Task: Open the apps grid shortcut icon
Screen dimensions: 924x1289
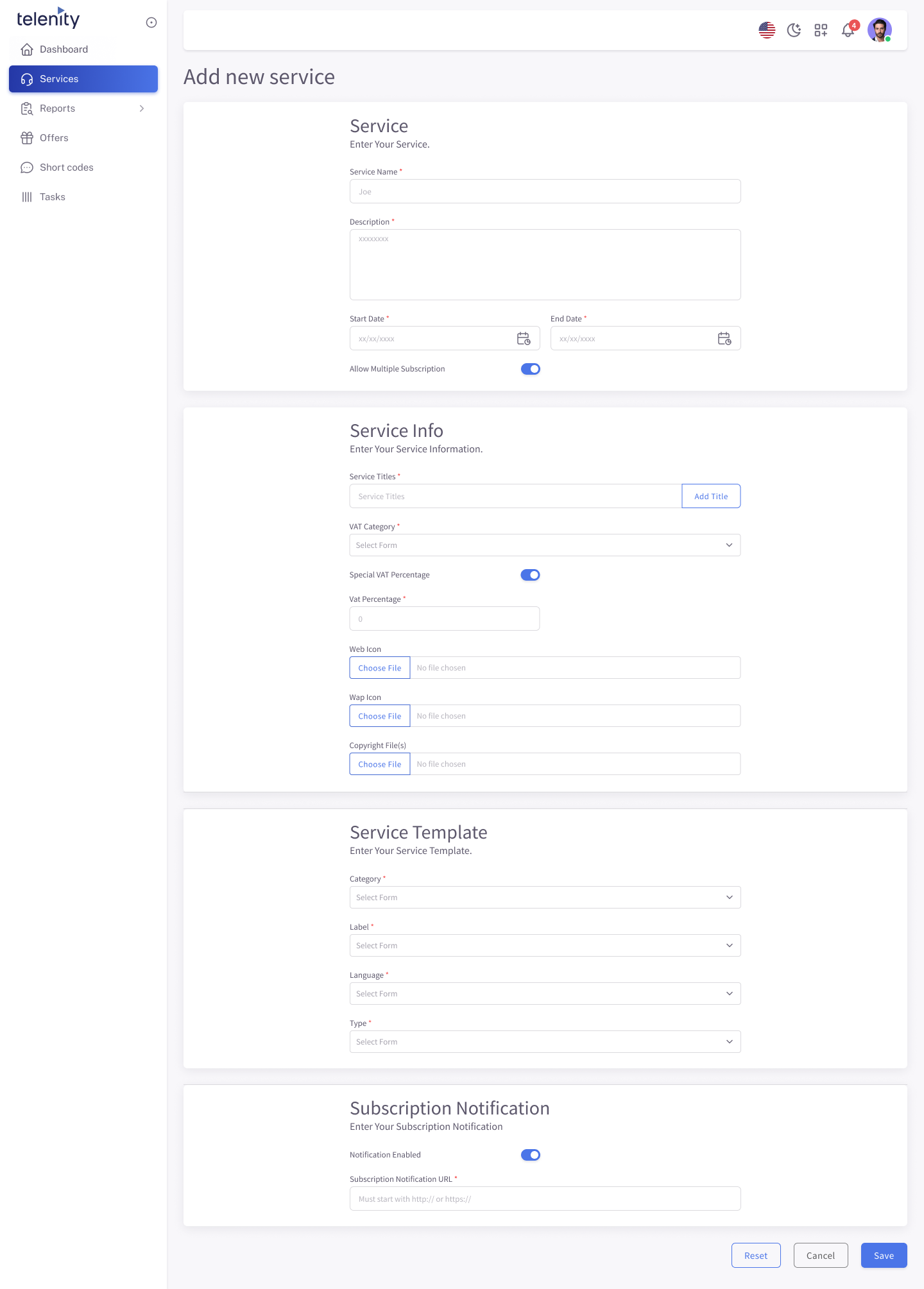Action: point(821,30)
